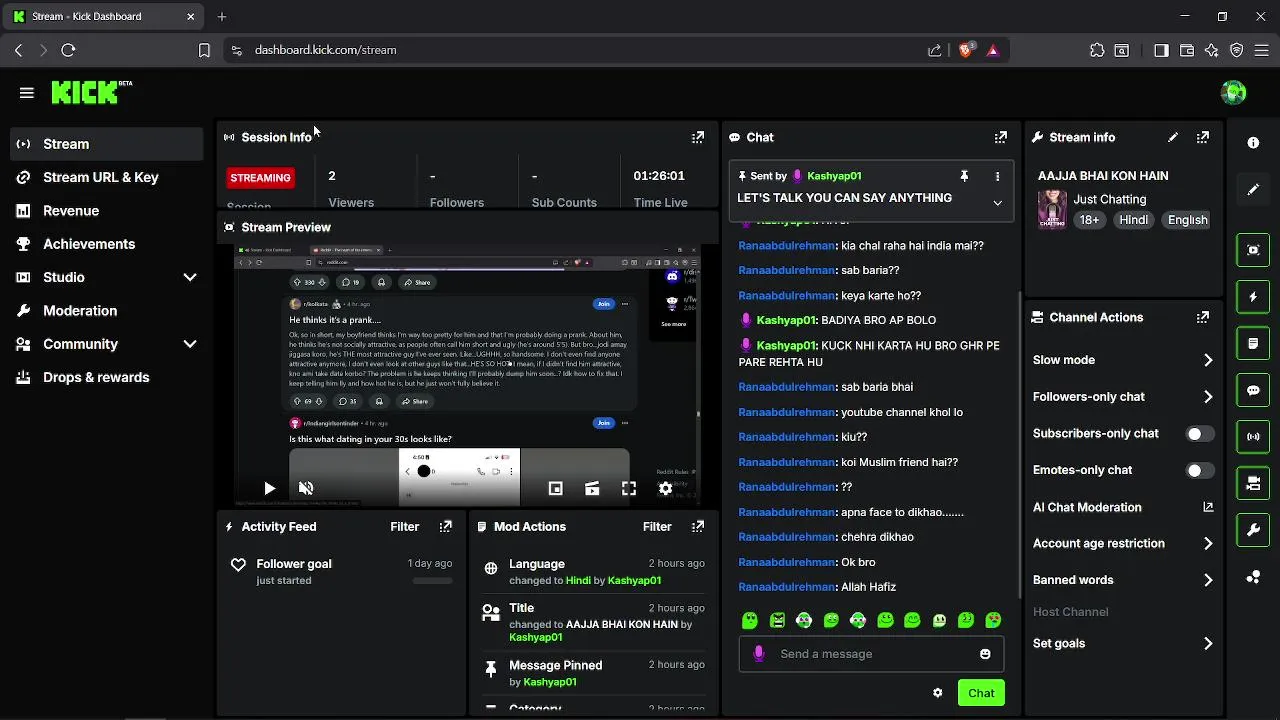Toggle camera widget icon in right sidebar

pos(1253,483)
